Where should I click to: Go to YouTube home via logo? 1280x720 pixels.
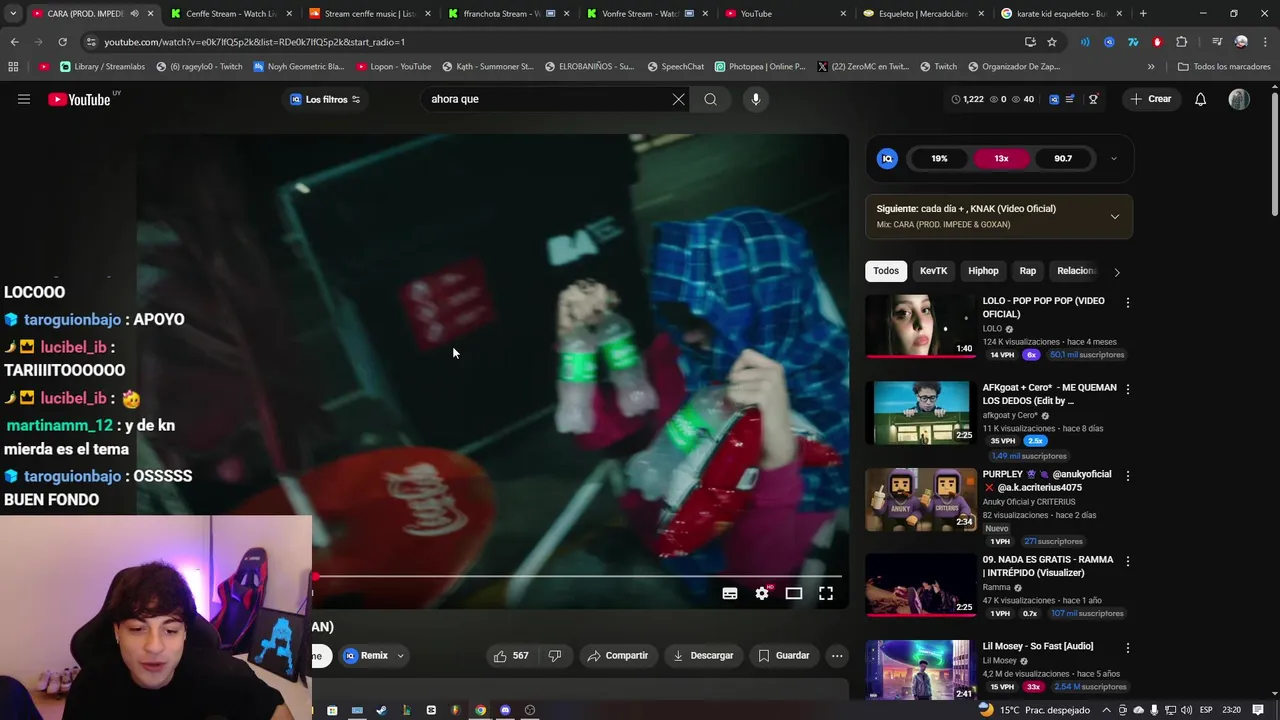coord(79,99)
